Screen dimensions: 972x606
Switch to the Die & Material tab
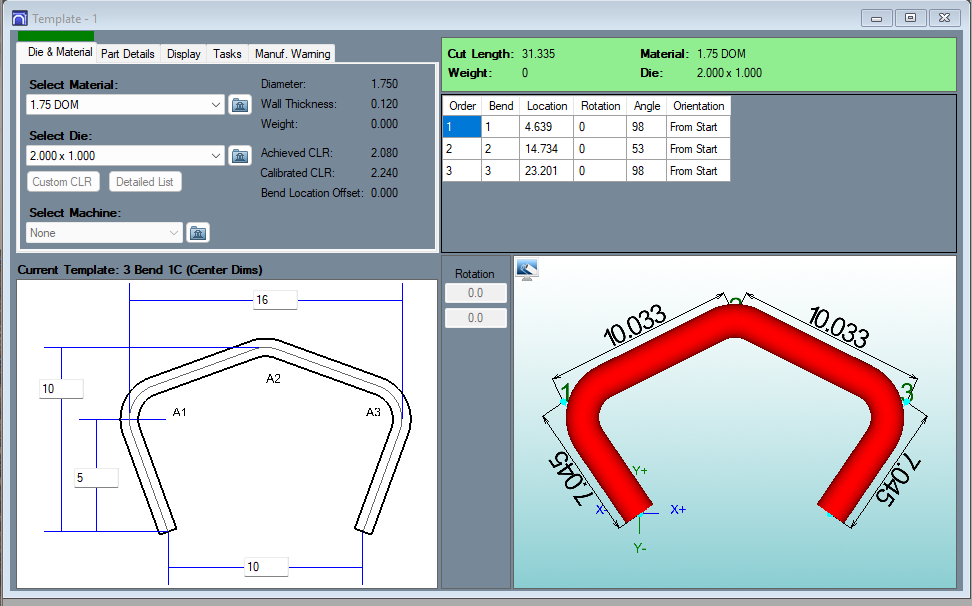click(60, 52)
